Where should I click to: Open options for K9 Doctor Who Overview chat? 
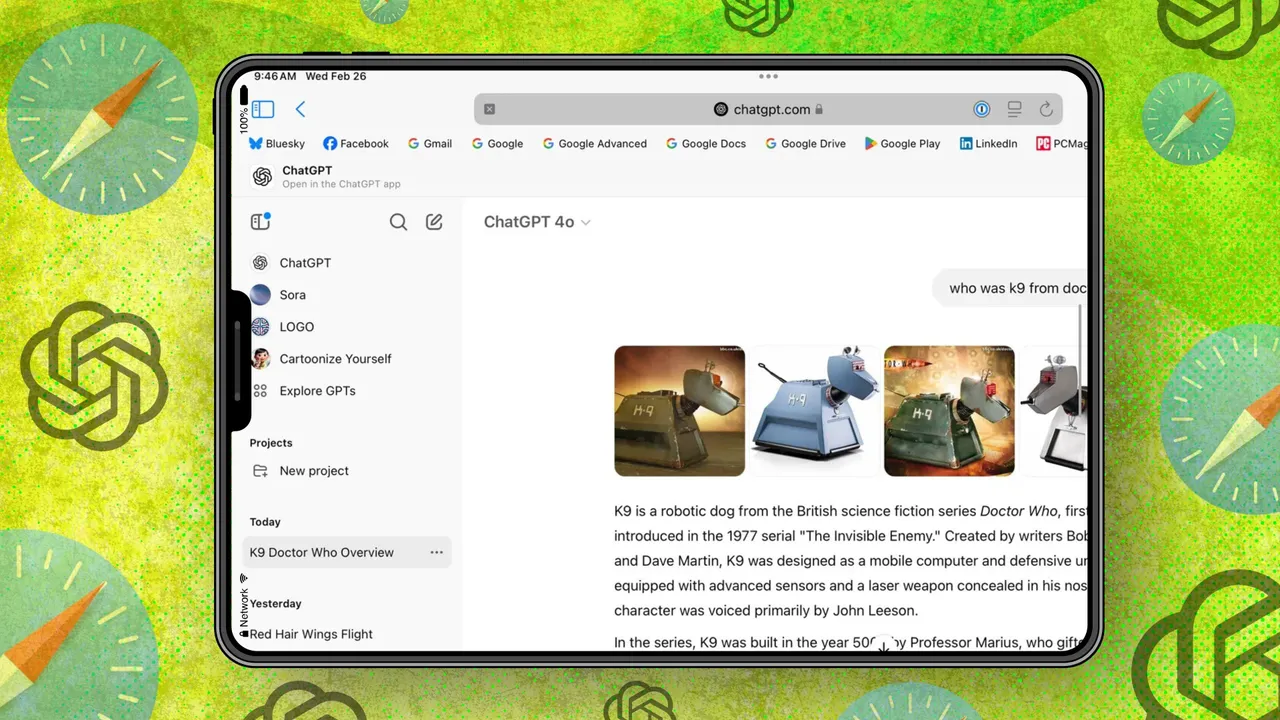pyautogui.click(x=436, y=552)
